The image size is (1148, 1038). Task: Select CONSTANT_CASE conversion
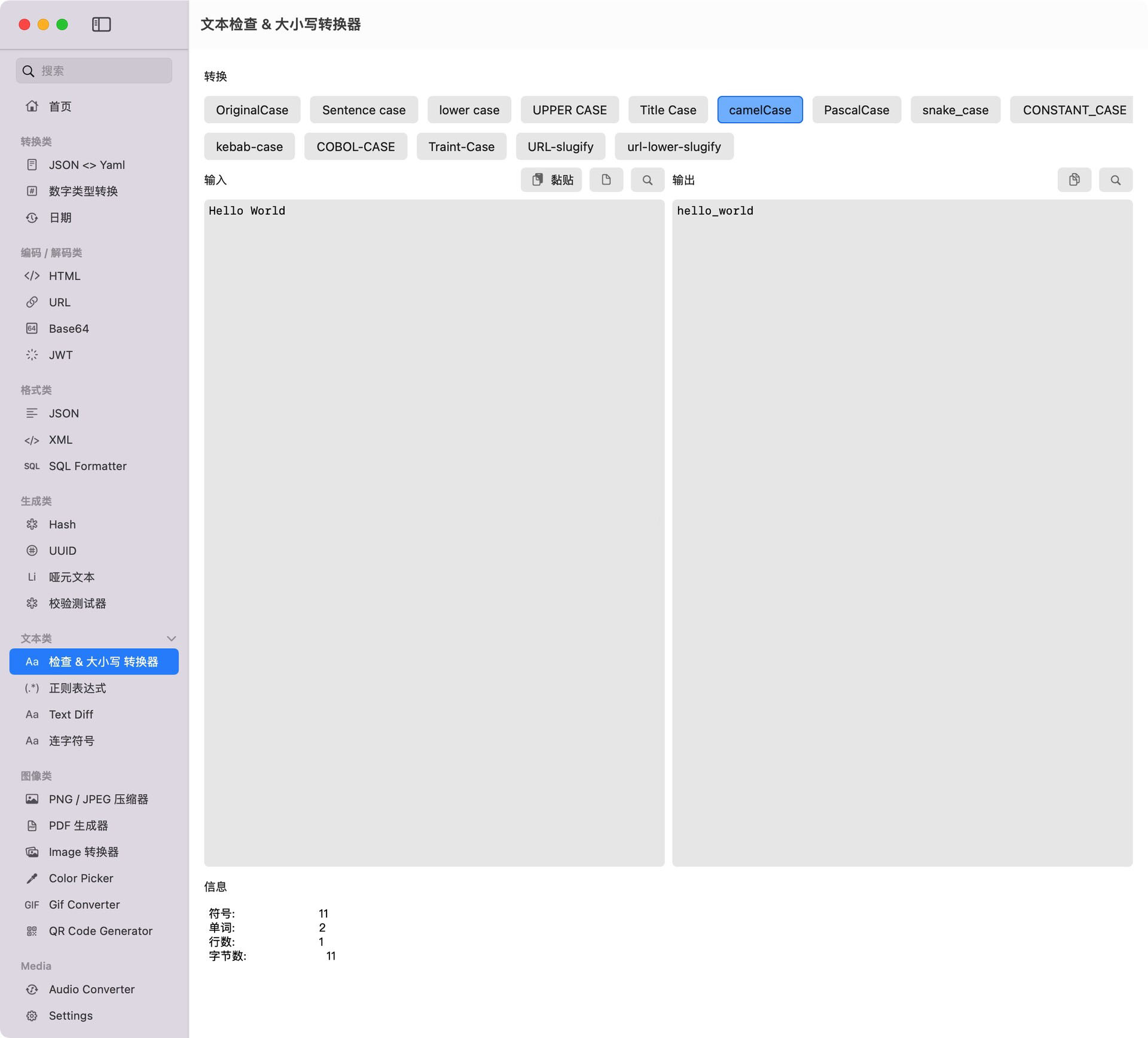coord(1071,110)
